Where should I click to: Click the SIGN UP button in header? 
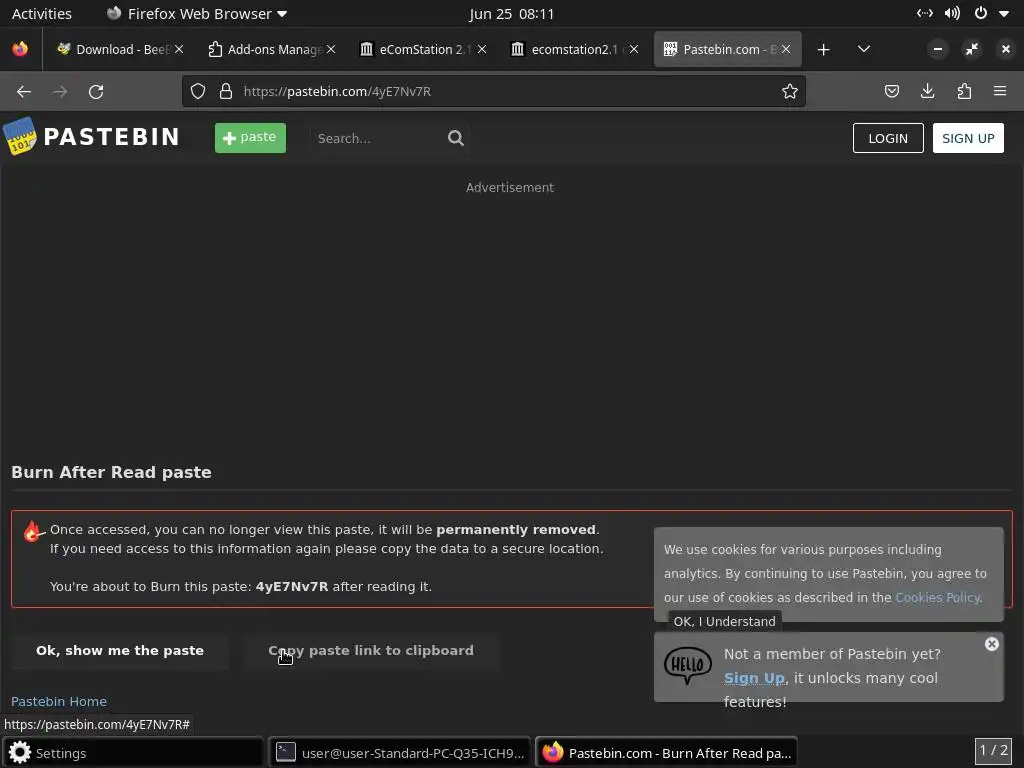968,138
